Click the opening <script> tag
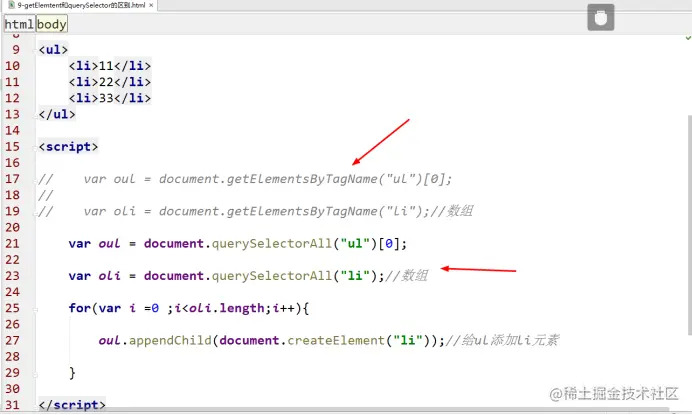This screenshot has width=692, height=415. [68, 147]
